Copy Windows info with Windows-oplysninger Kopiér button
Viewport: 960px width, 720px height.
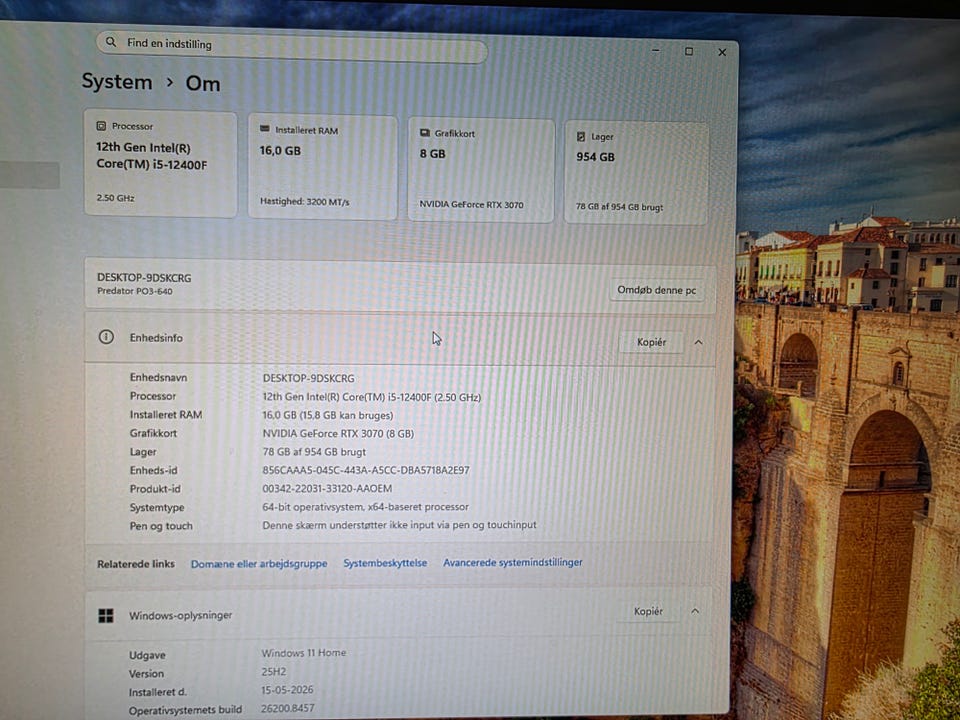tap(648, 611)
